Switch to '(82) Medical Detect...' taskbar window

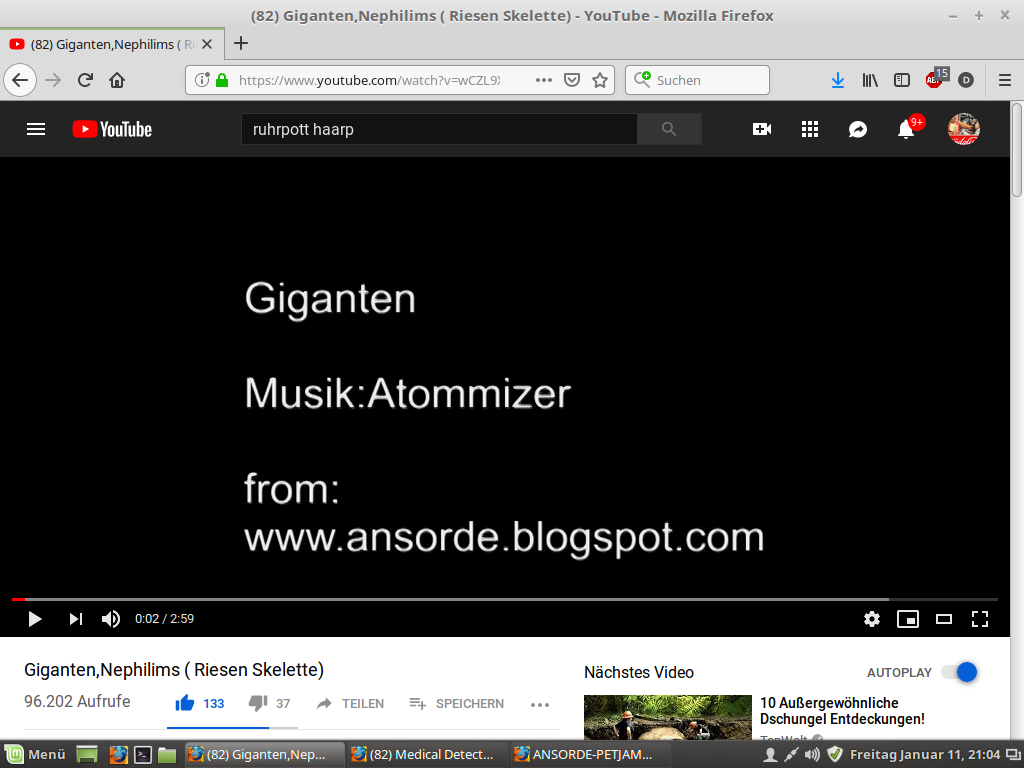point(427,754)
